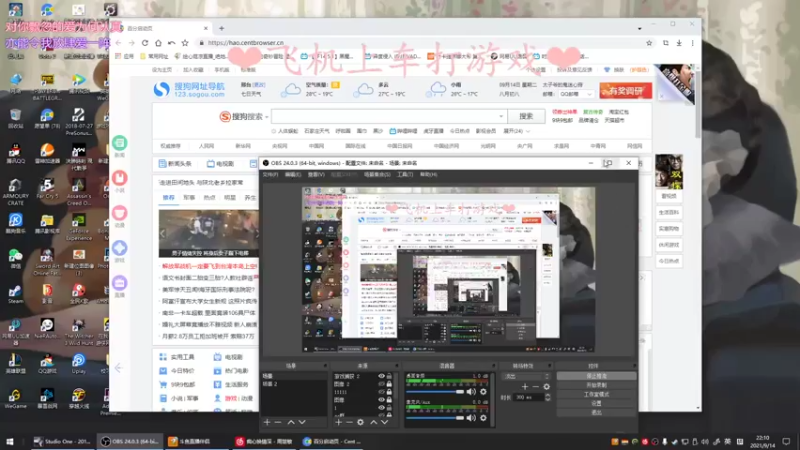Click the 退出 button in OBS

point(596,413)
